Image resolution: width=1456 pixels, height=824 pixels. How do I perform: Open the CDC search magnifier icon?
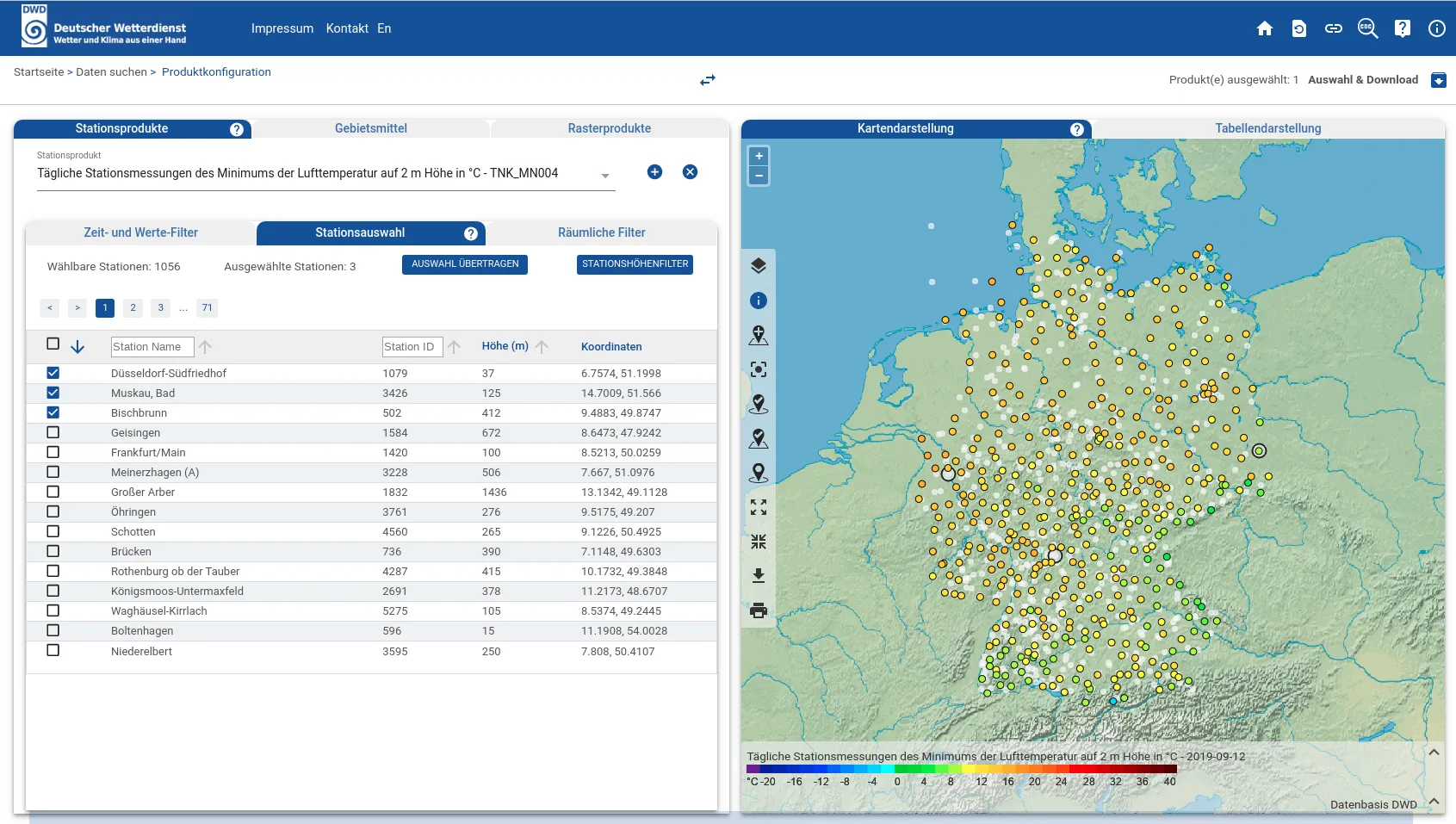[1368, 28]
